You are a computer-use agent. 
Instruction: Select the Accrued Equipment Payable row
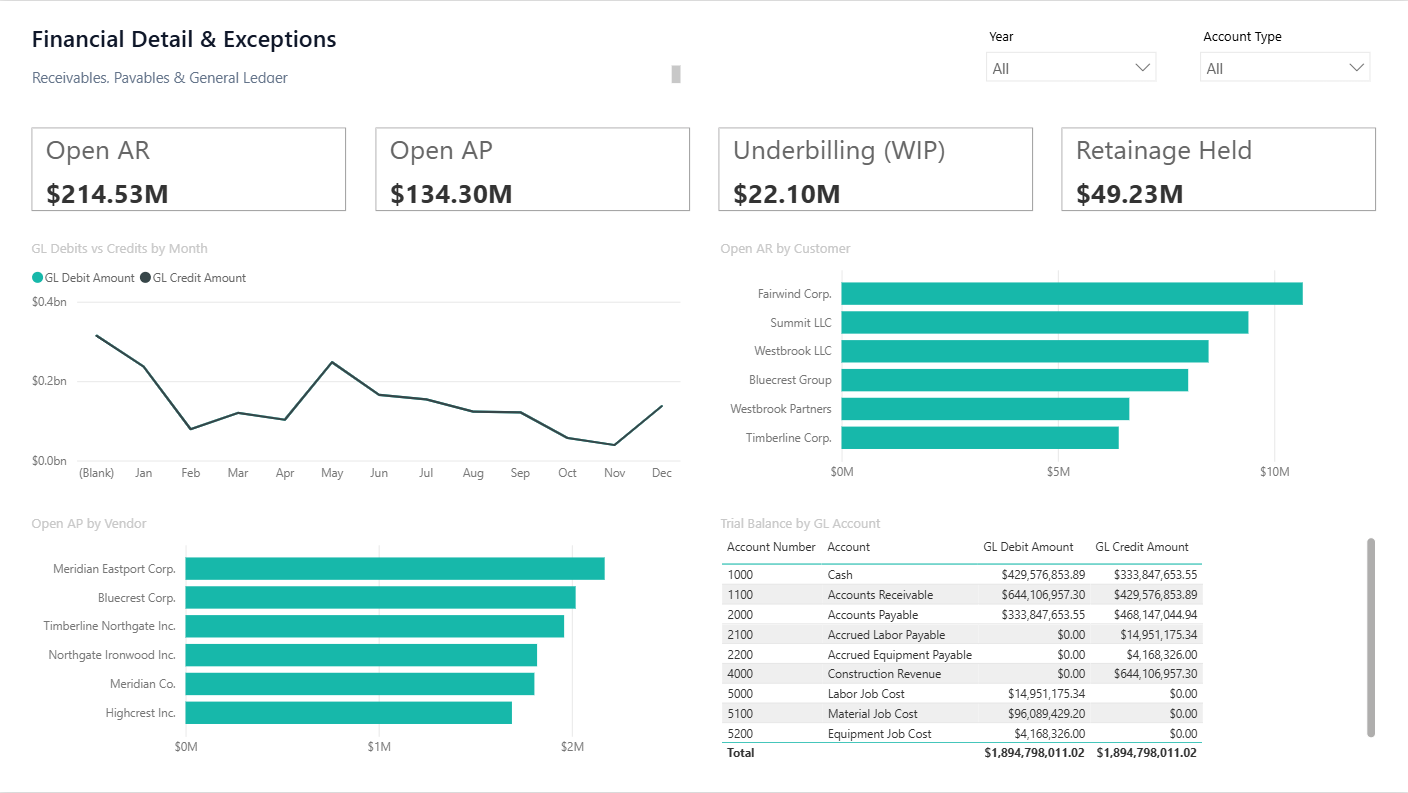(962, 655)
